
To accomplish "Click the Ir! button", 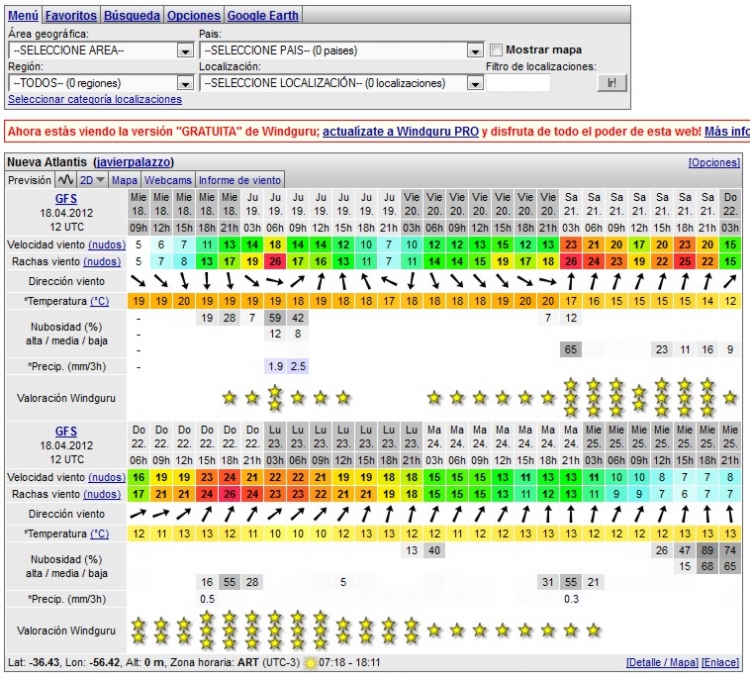I will (612, 83).
